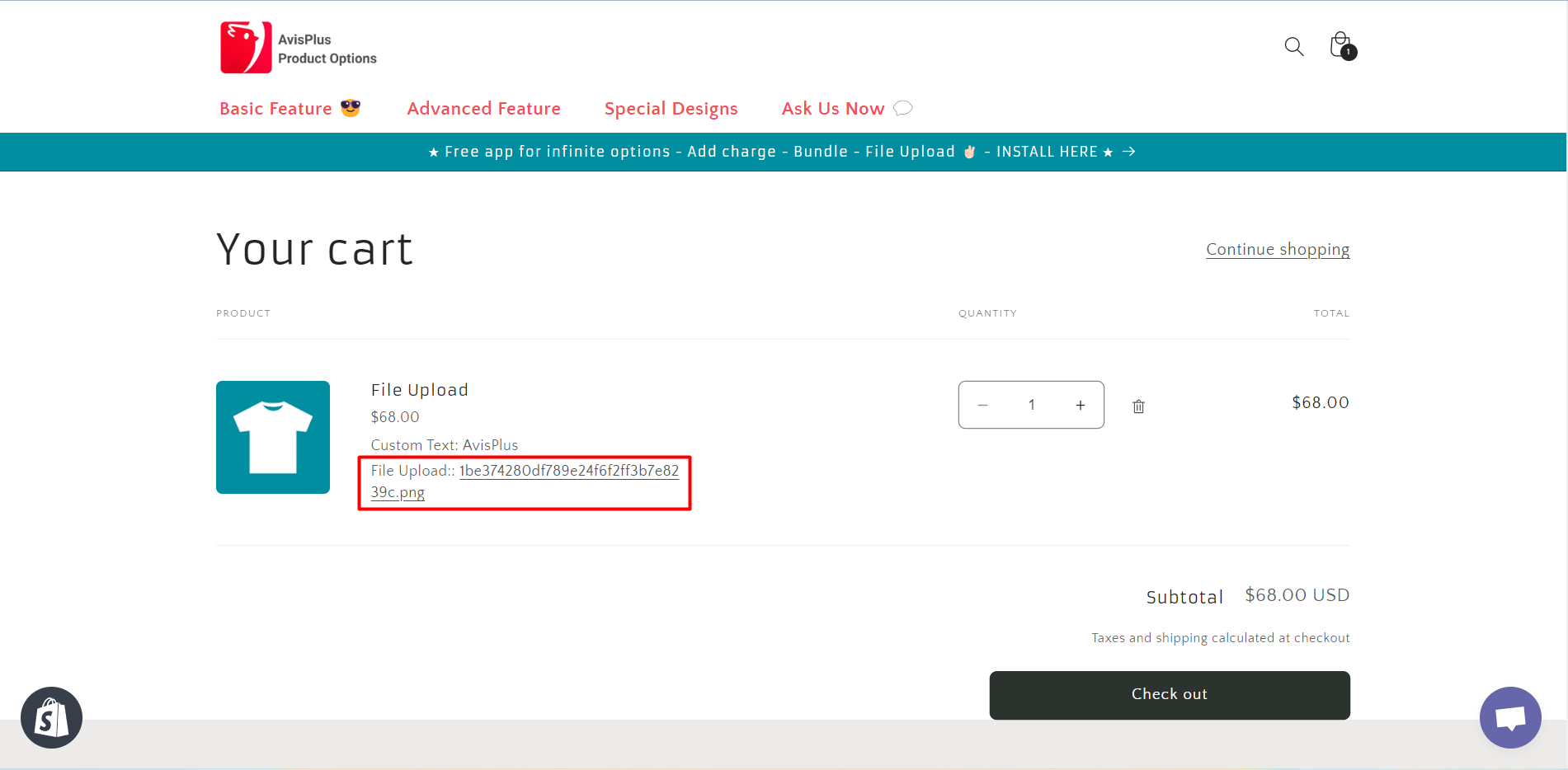The width and height of the screenshot is (1568, 770).
Task: Increase quantity with the plus button
Action: (x=1080, y=405)
